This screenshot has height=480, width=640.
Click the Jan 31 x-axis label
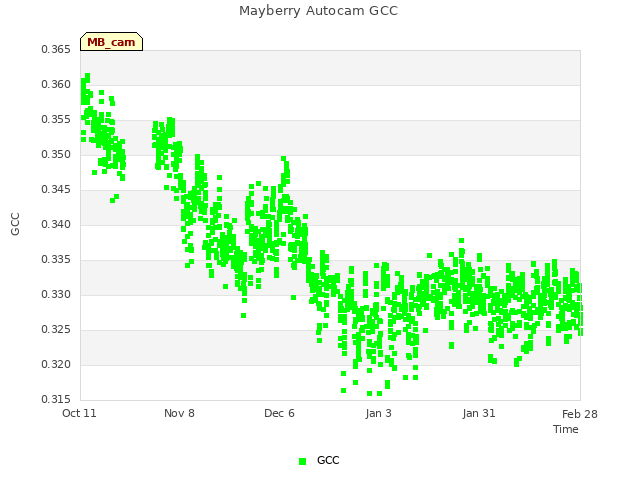[479, 413]
